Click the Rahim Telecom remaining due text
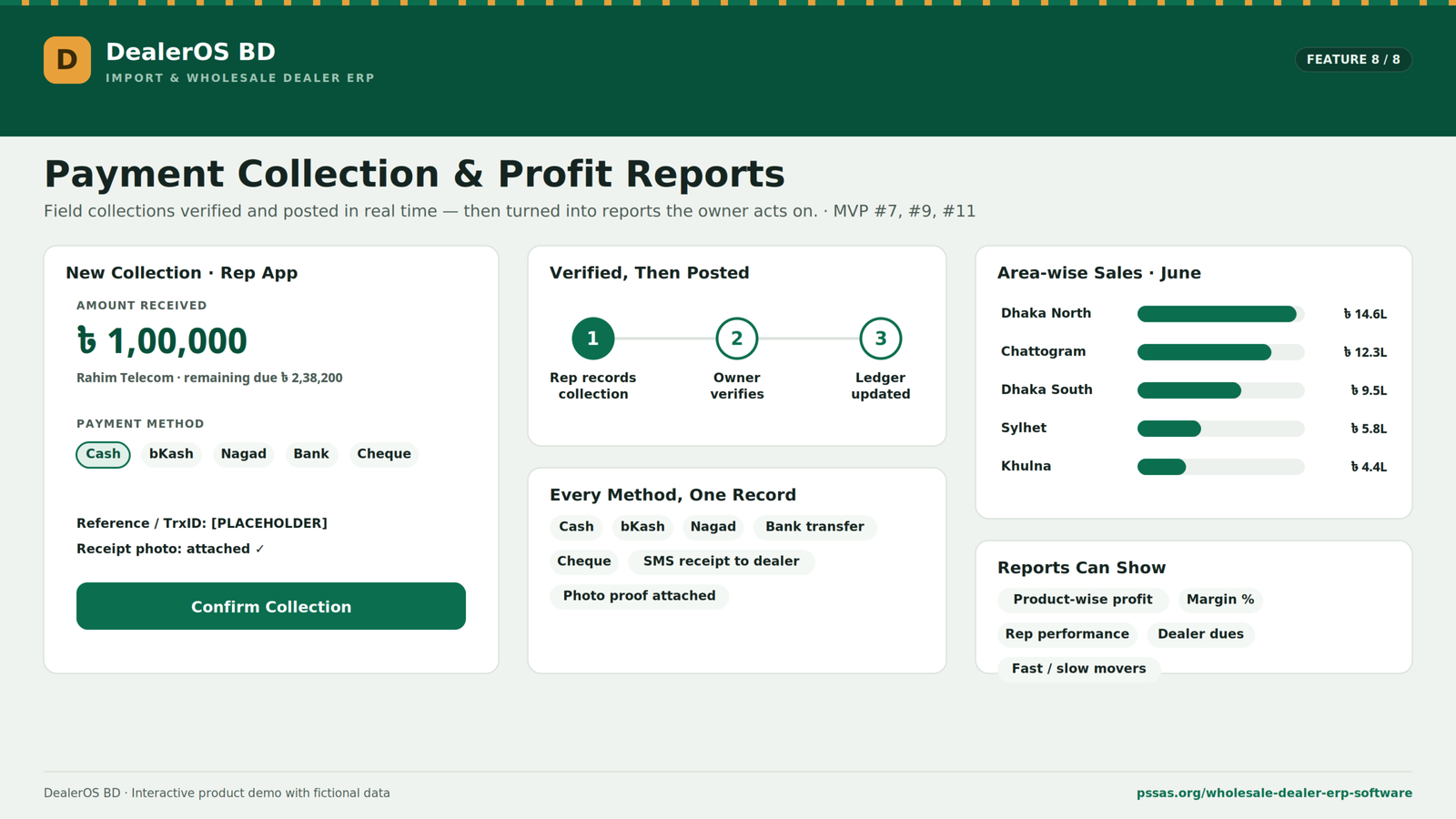 (209, 378)
